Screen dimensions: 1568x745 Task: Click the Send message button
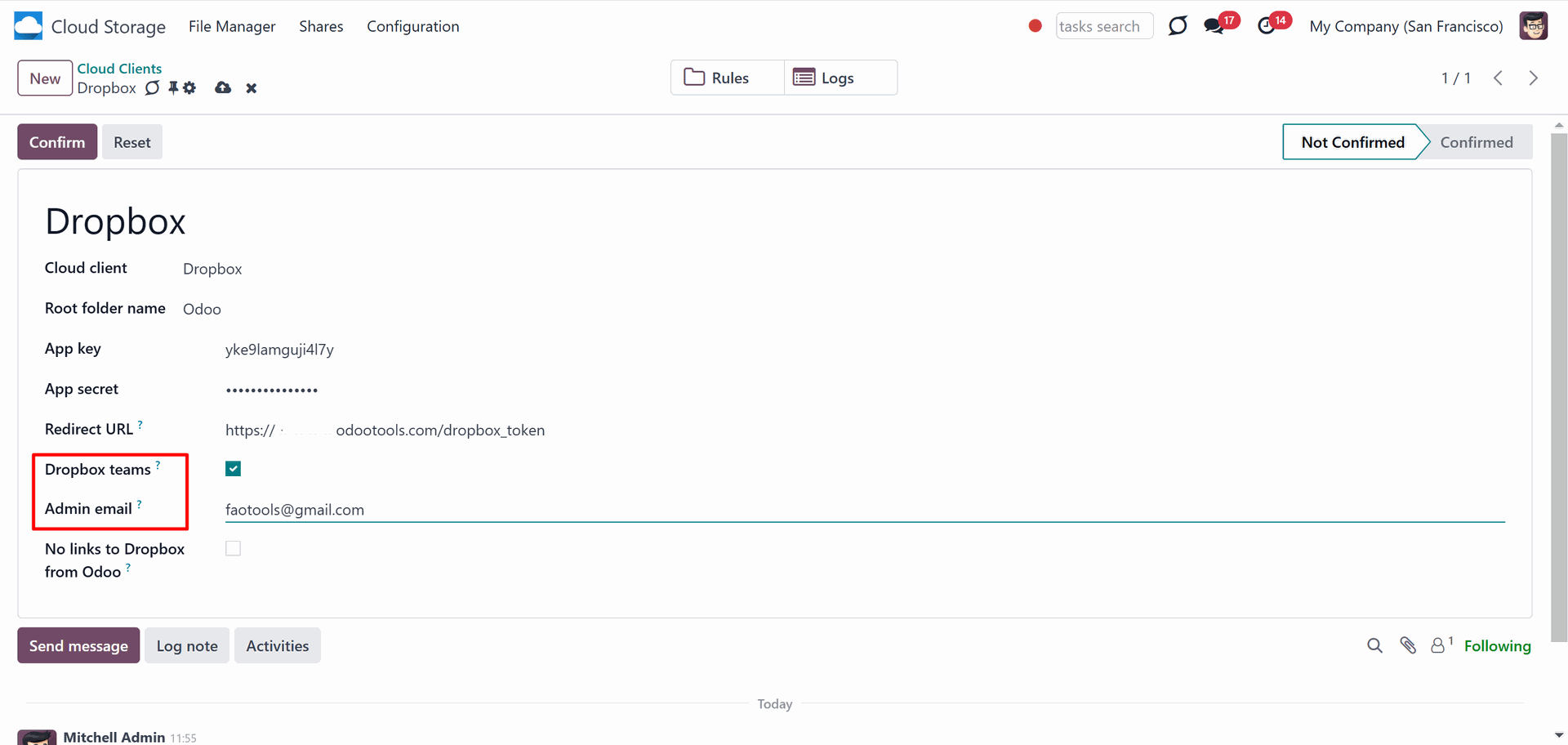[78, 645]
